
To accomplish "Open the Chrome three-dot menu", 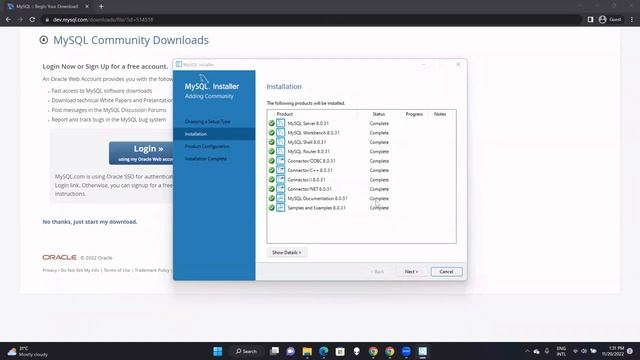I will pos(631,19).
